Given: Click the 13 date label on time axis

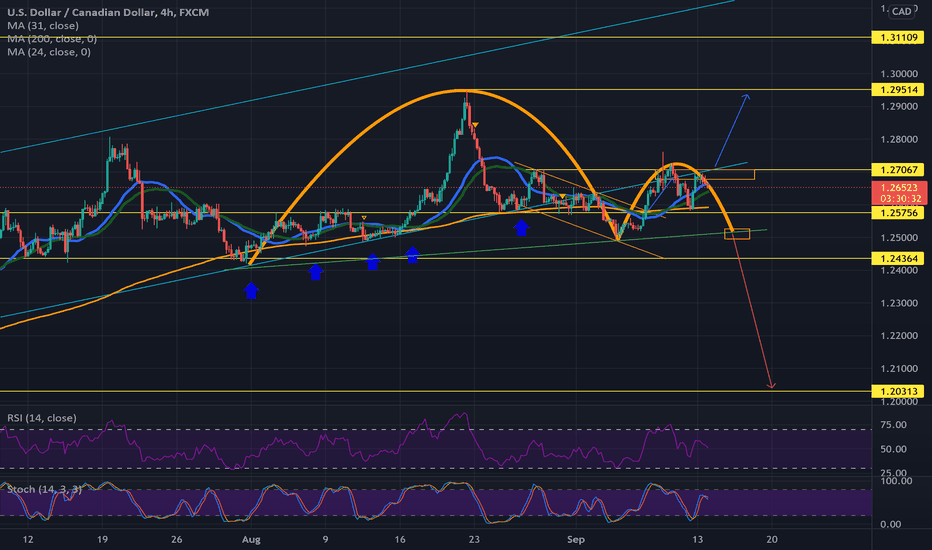Looking at the screenshot, I should [x=697, y=540].
